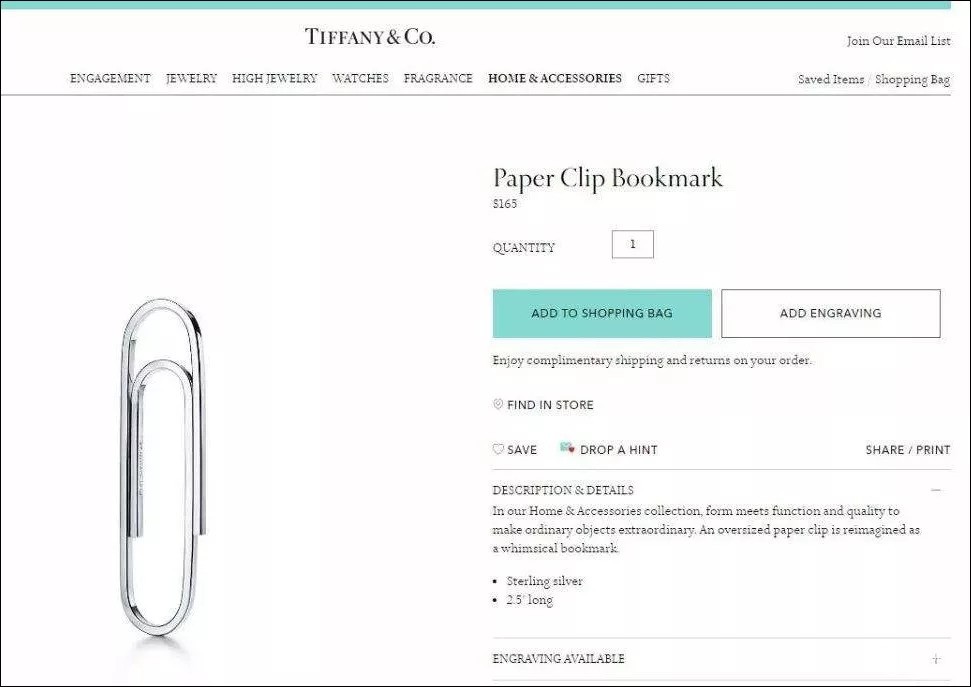Click into the Quantity input field

click(632, 244)
